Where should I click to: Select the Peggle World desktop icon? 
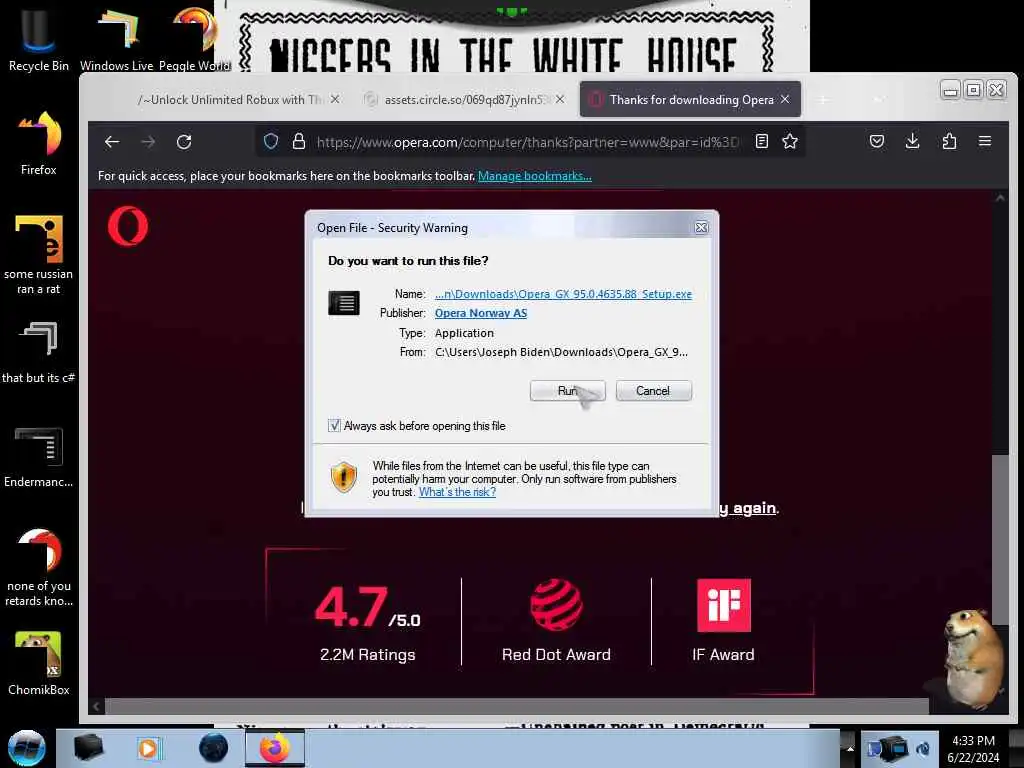[x=195, y=38]
